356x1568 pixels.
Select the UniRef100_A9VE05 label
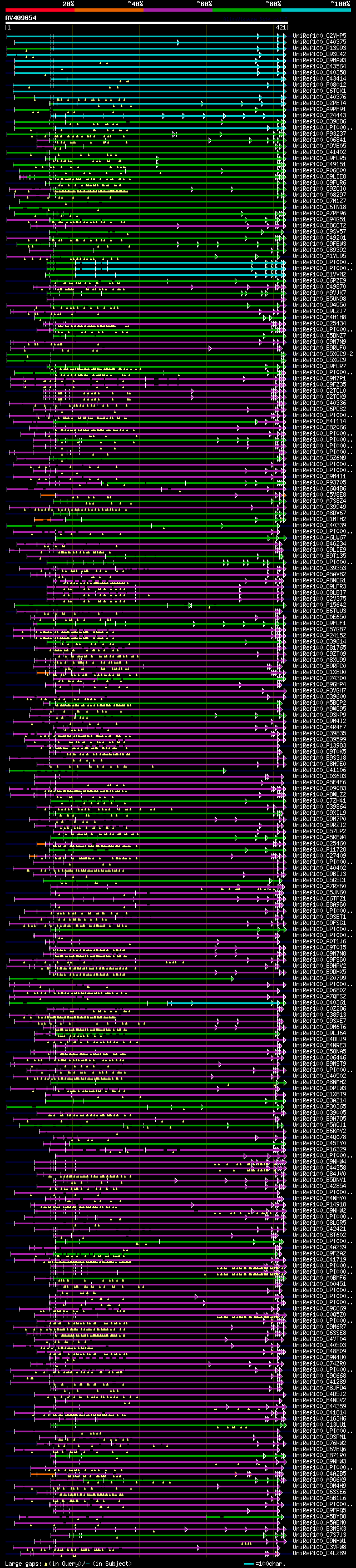coord(319,146)
